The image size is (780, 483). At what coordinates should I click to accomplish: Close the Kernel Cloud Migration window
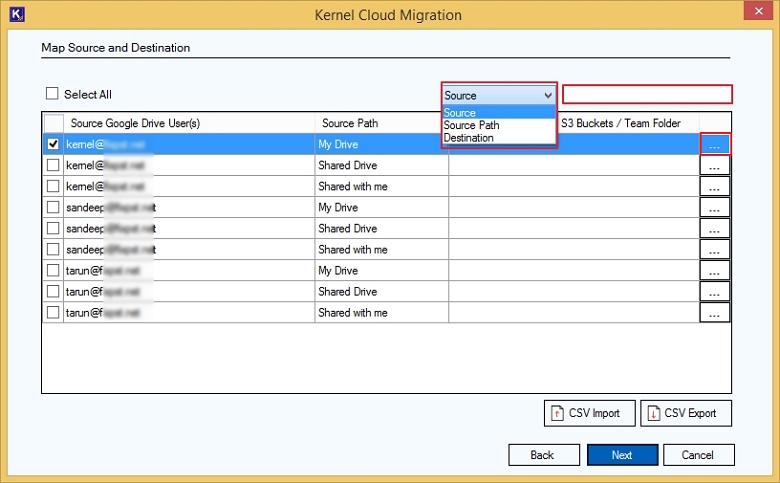point(758,11)
